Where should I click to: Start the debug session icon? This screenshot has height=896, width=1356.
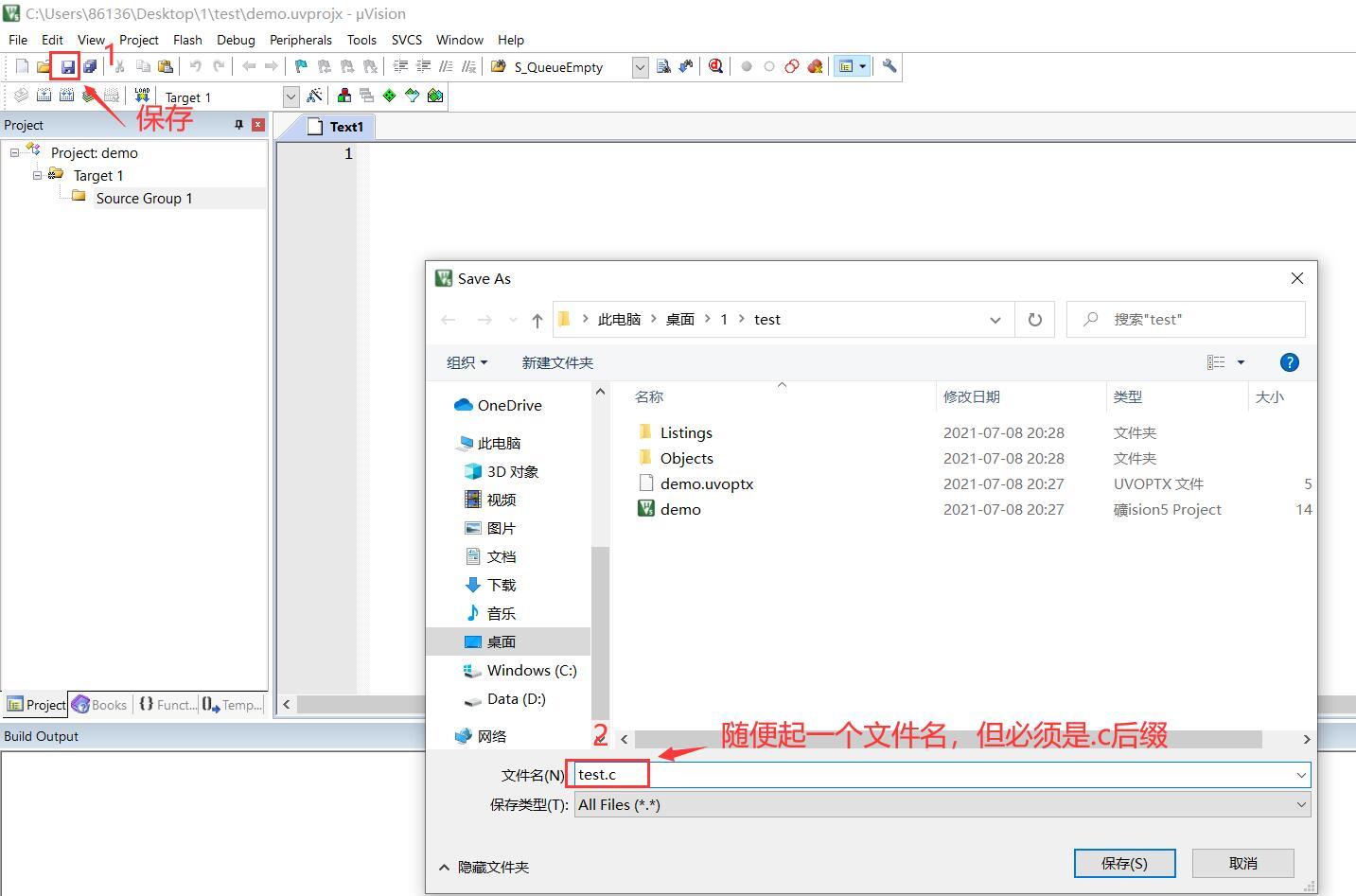(715, 66)
